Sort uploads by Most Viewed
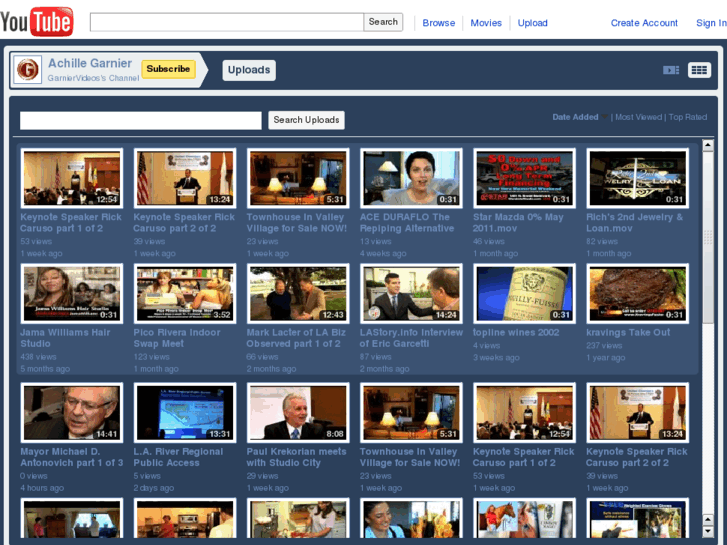727x545 pixels. point(638,117)
